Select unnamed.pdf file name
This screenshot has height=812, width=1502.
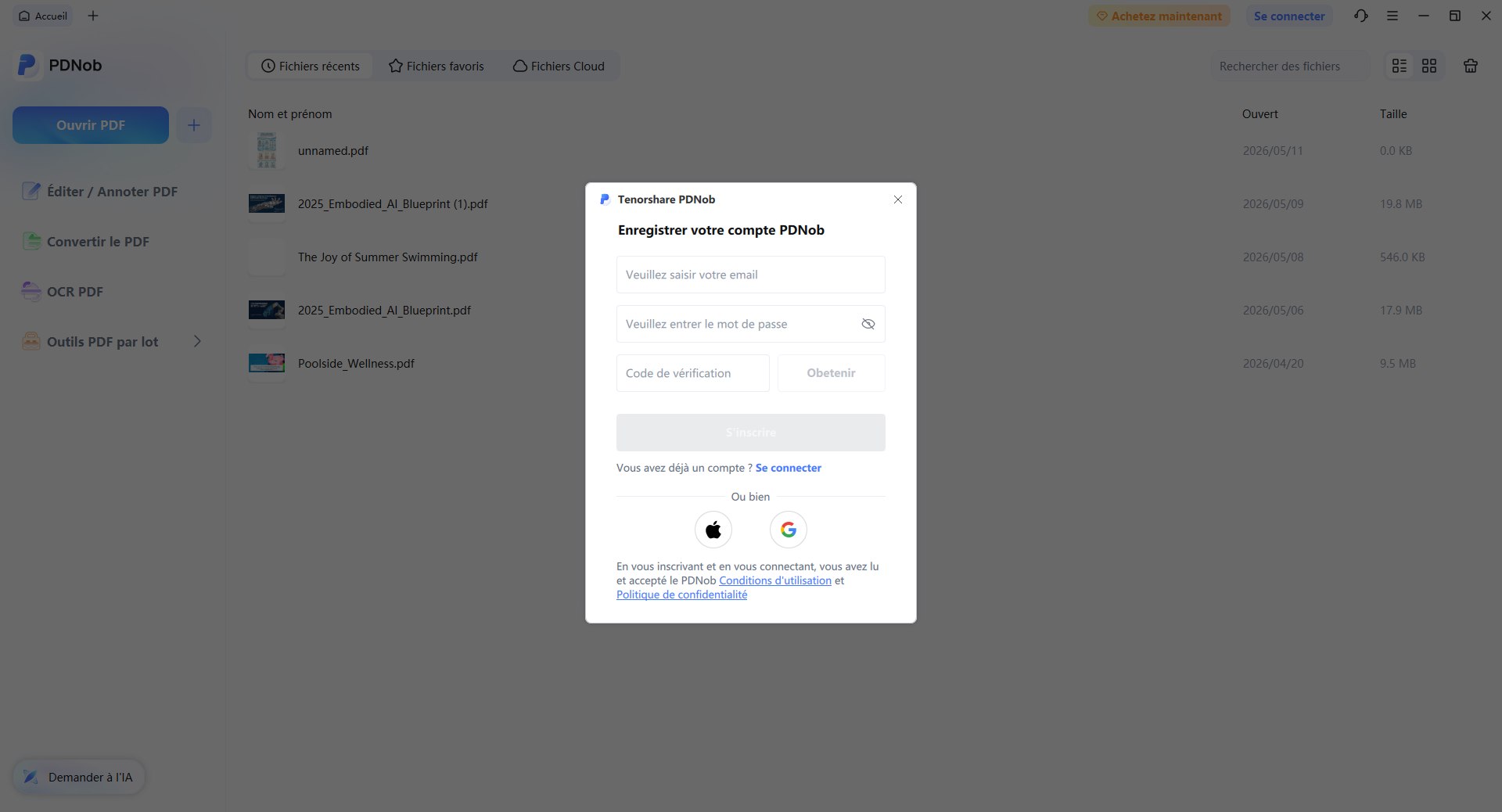pos(333,151)
